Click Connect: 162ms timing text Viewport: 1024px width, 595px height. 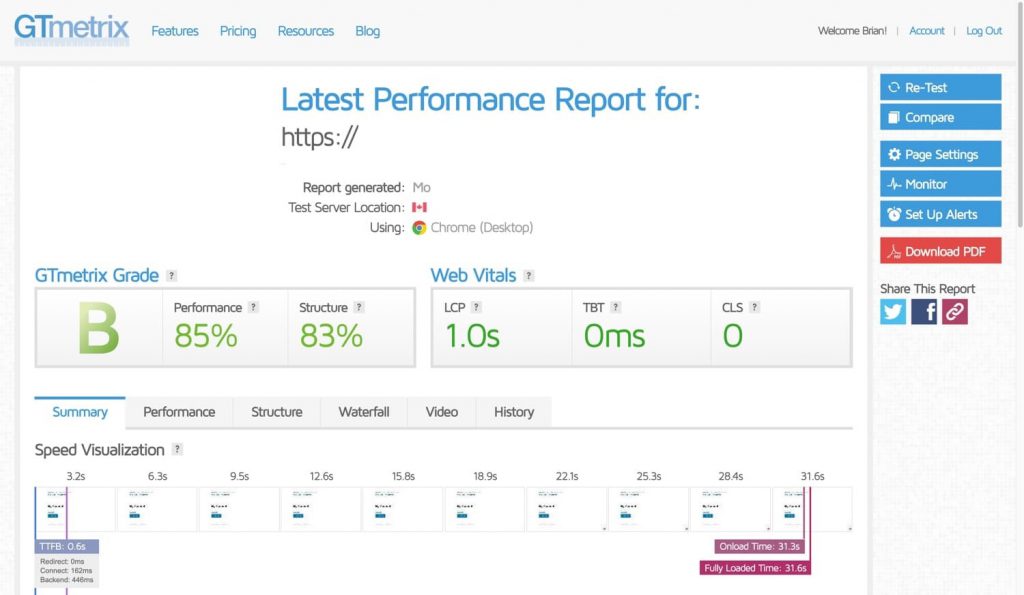pyautogui.click(x=66, y=570)
